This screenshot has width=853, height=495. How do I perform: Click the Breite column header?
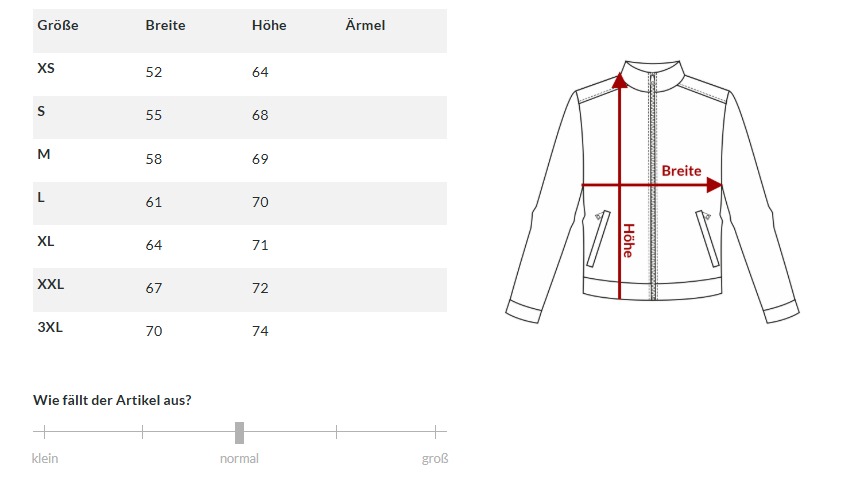165,26
